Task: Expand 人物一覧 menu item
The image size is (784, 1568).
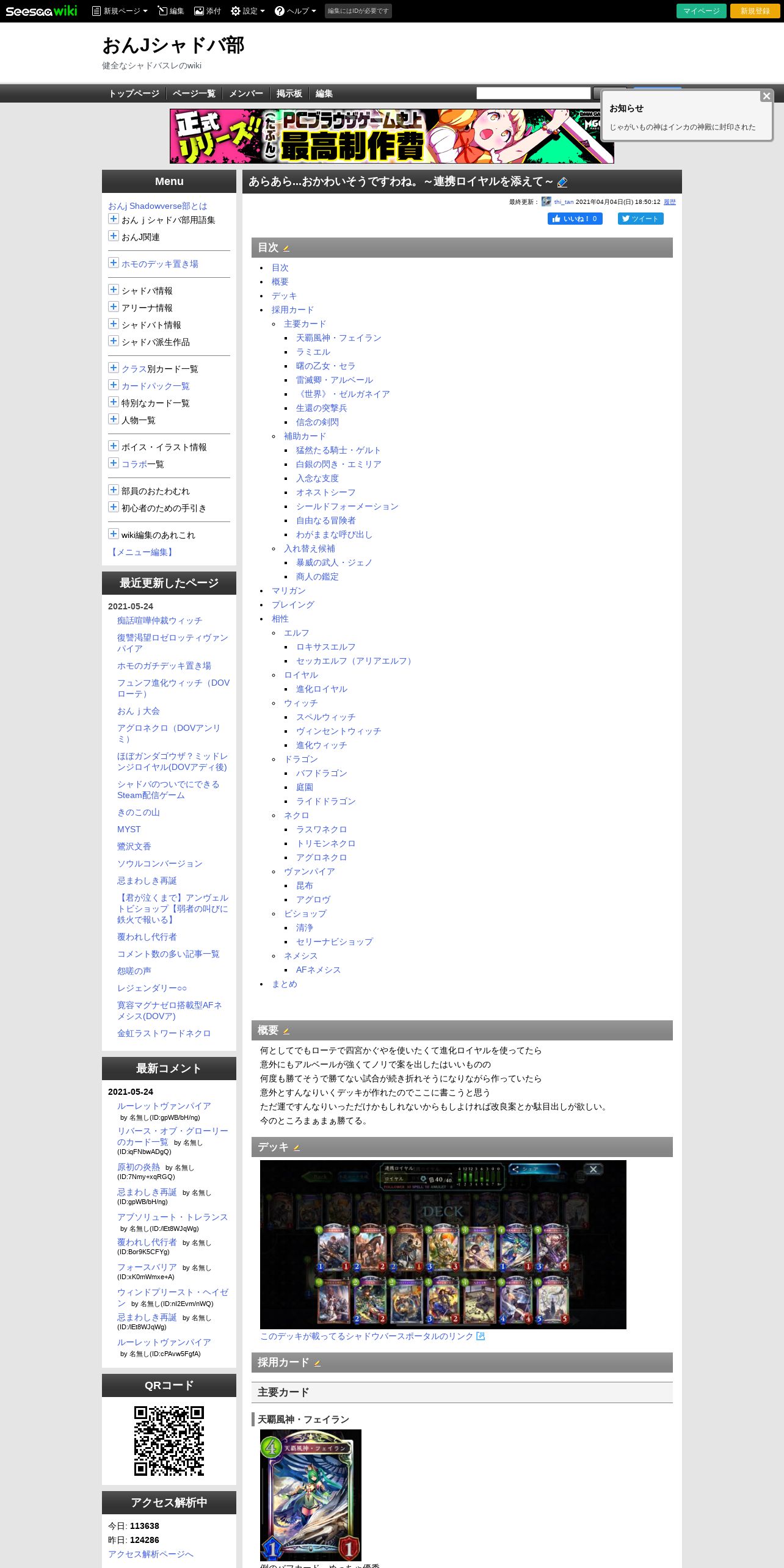Action: (x=114, y=419)
